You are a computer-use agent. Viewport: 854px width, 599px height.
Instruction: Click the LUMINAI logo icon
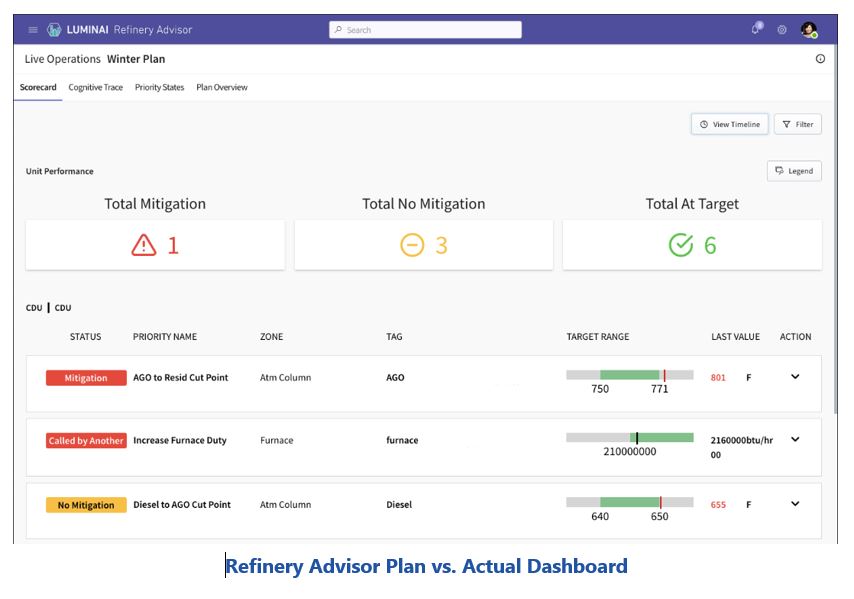54,29
